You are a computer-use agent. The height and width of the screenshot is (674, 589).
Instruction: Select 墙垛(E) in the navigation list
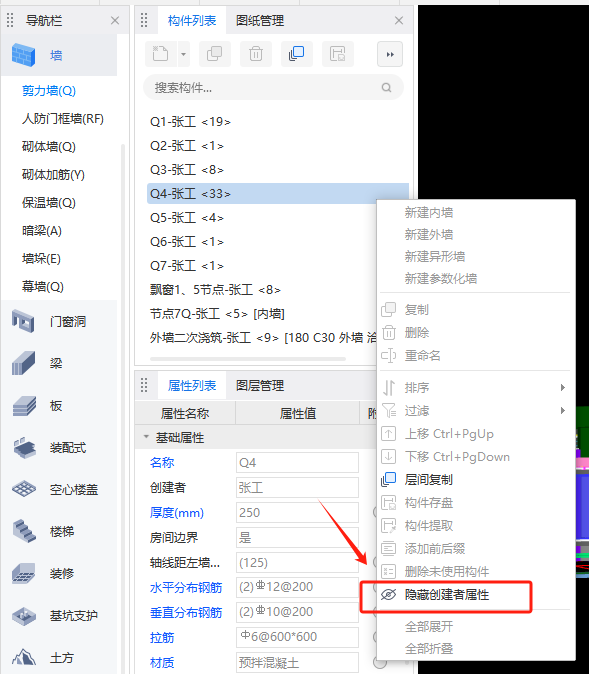[x=41, y=259]
